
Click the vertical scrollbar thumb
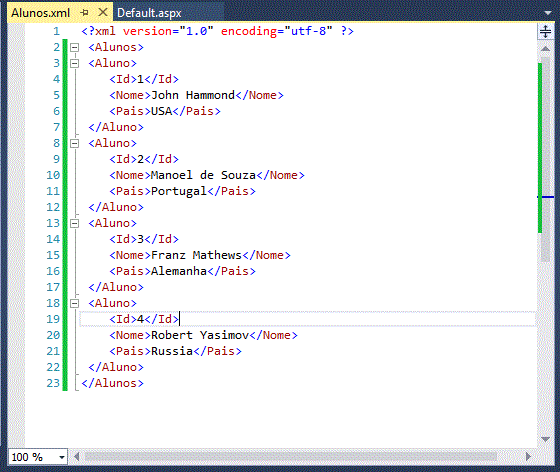545,159
